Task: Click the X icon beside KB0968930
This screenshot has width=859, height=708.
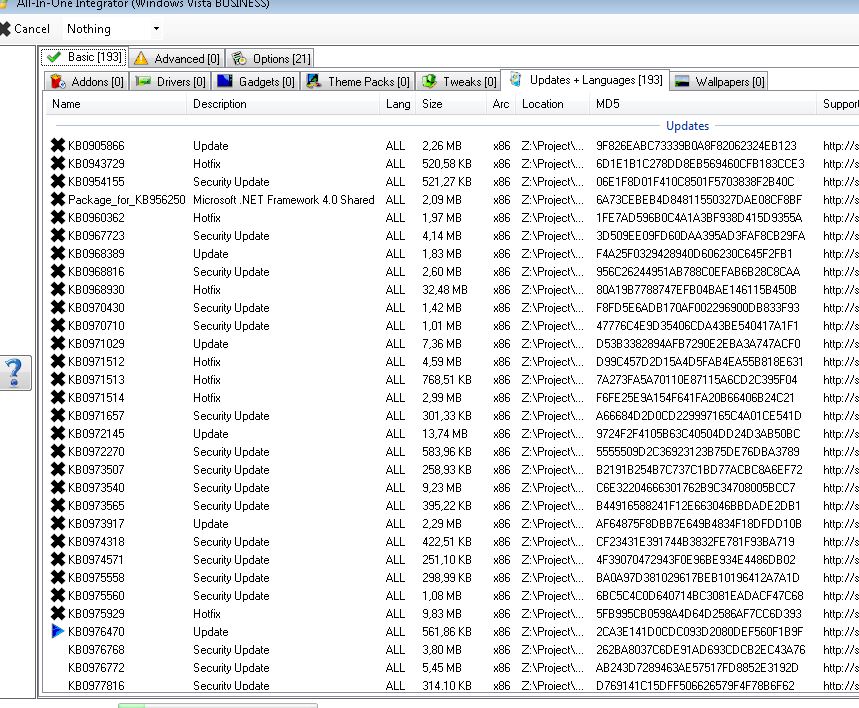Action: pyautogui.click(x=58, y=289)
